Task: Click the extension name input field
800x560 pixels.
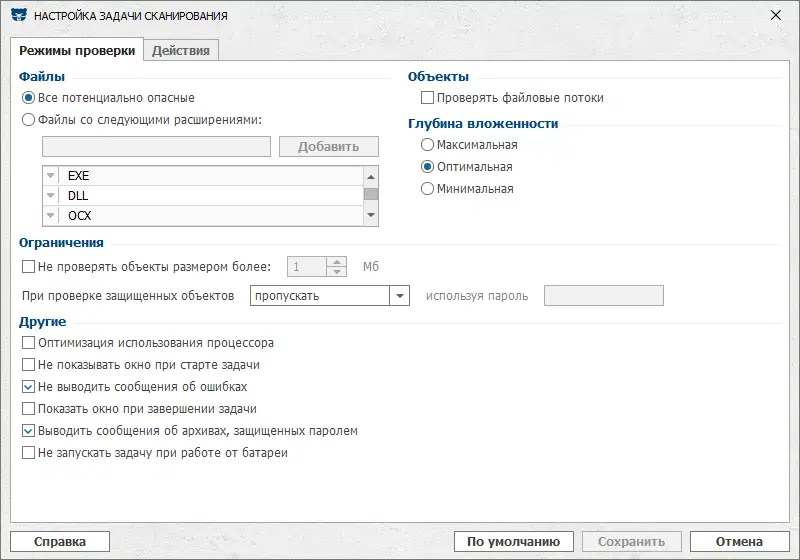Action: [x=156, y=147]
